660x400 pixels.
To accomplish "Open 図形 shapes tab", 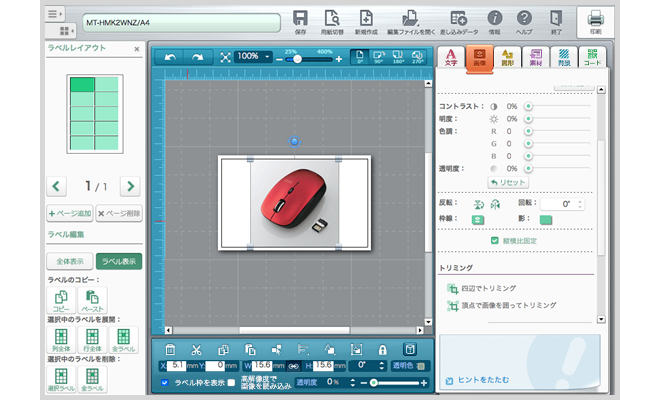I will click(507, 58).
